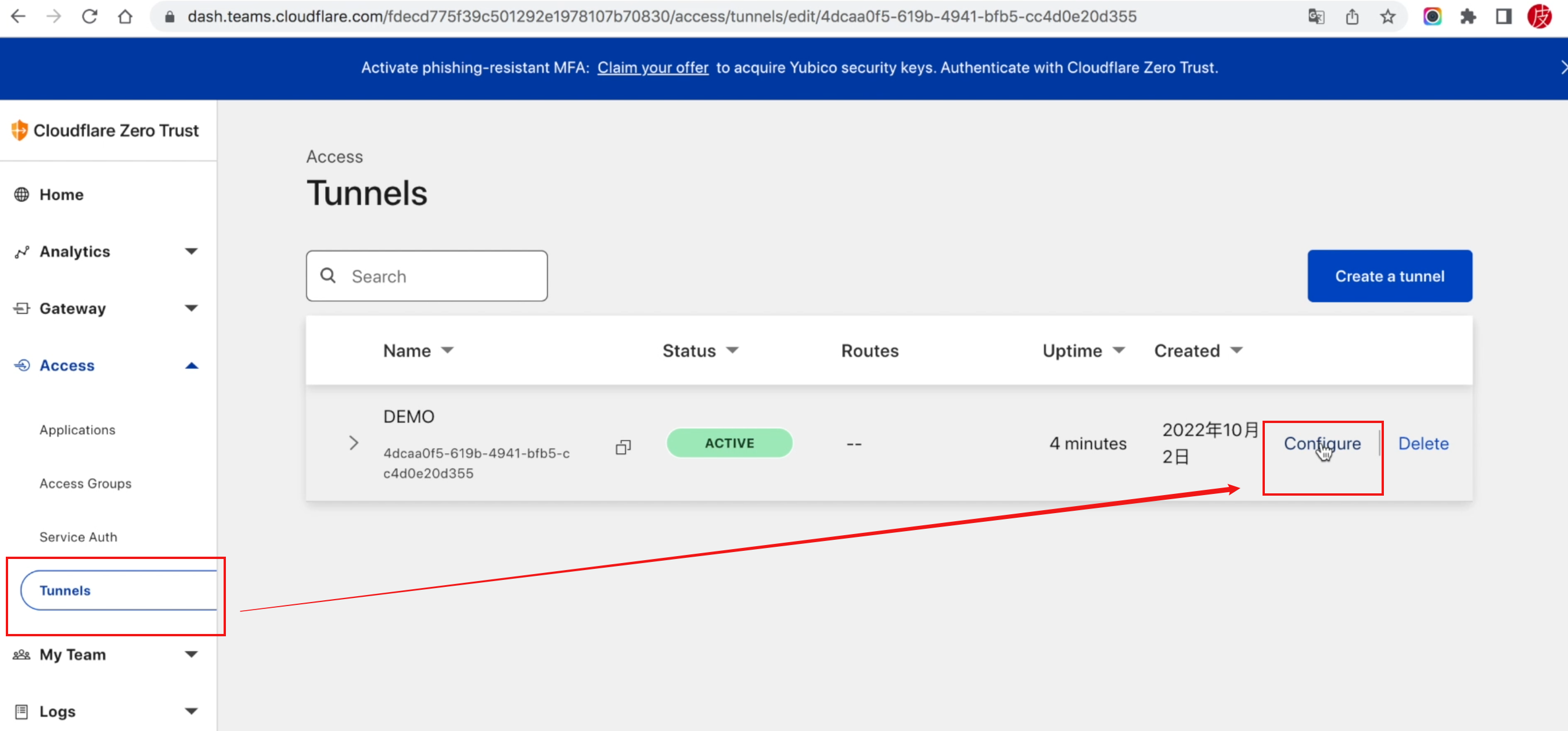Click the Google Translate icon in address bar
Viewport: 1568px width, 731px height.
(x=1316, y=16)
